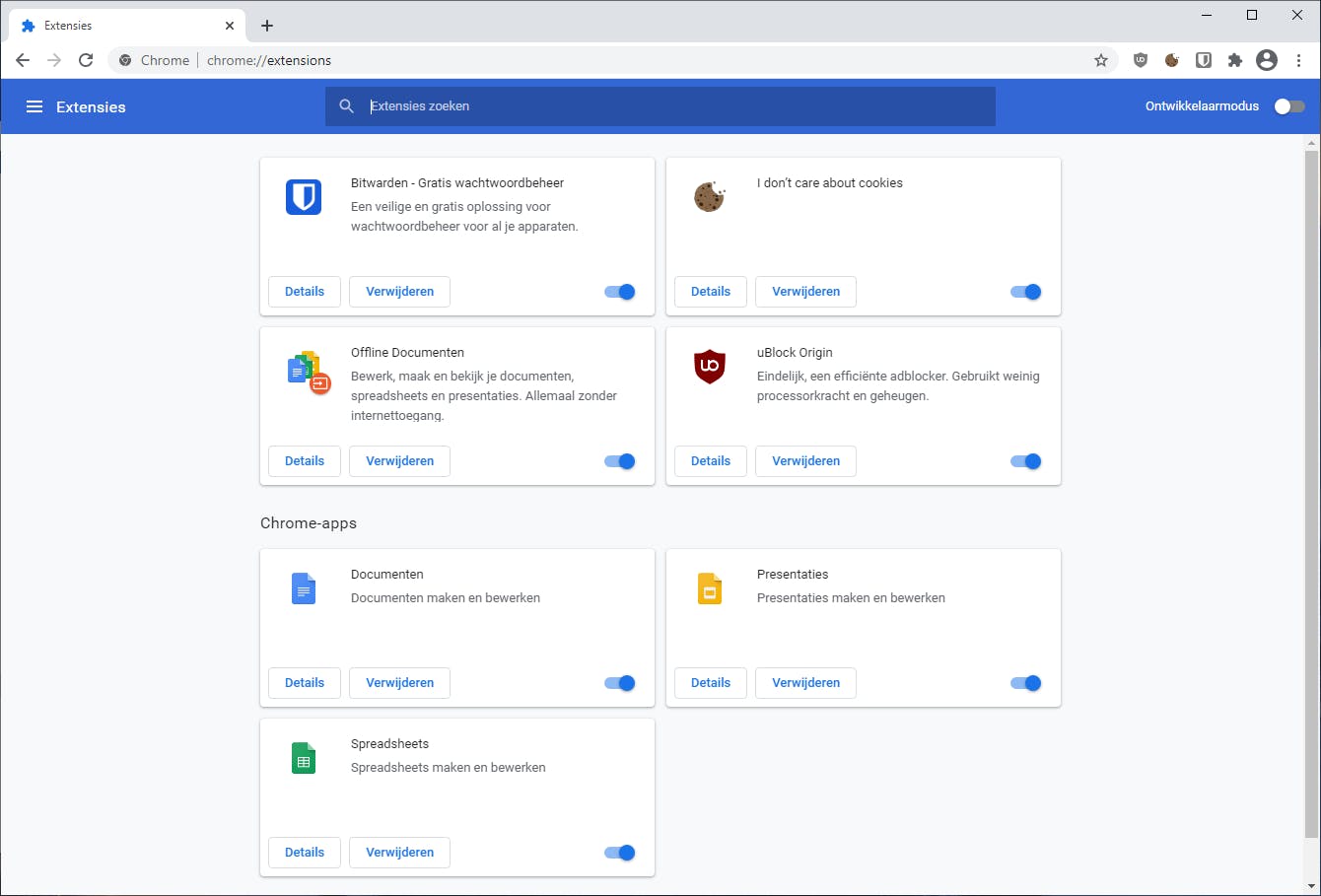Click Verwijderen for the Spreadsheets app
The width and height of the screenshot is (1321, 896).
[x=400, y=853]
